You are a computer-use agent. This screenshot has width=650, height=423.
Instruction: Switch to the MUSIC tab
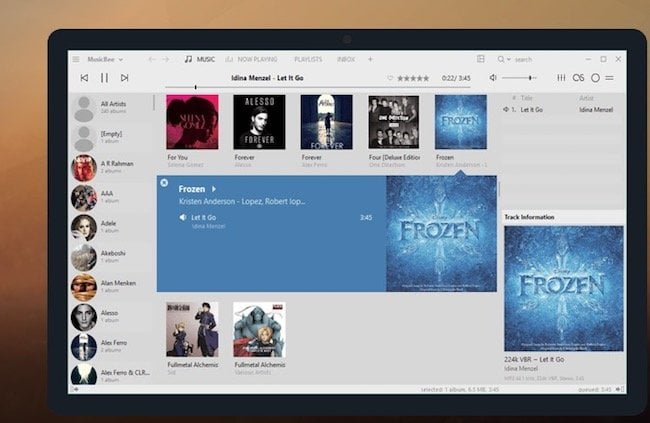(x=199, y=59)
